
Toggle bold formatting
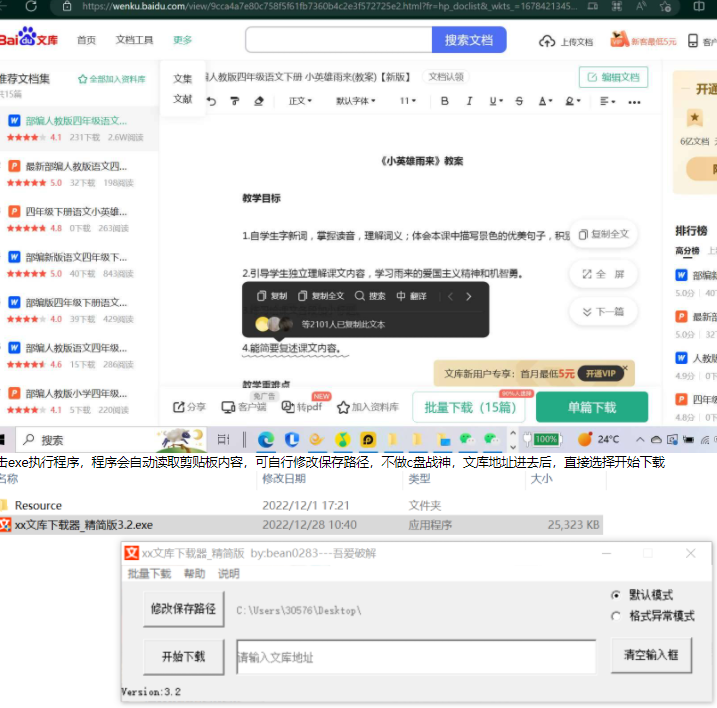pos(444,101)
